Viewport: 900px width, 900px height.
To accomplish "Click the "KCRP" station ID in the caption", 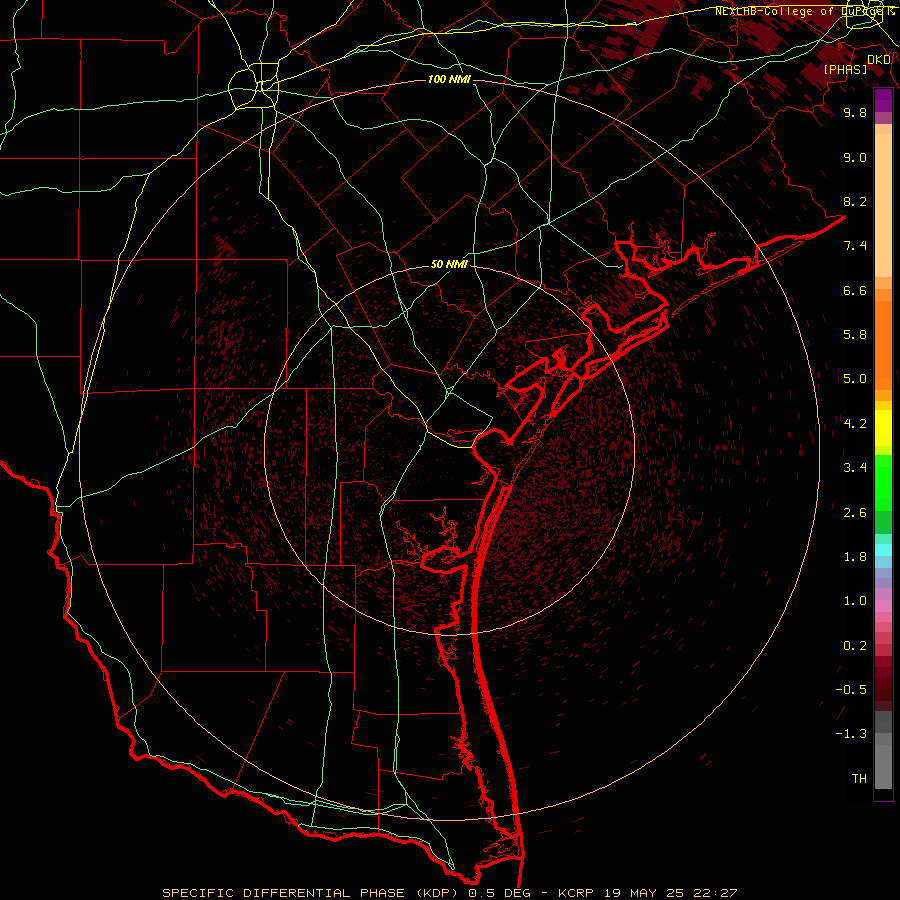I will (575, 893).
